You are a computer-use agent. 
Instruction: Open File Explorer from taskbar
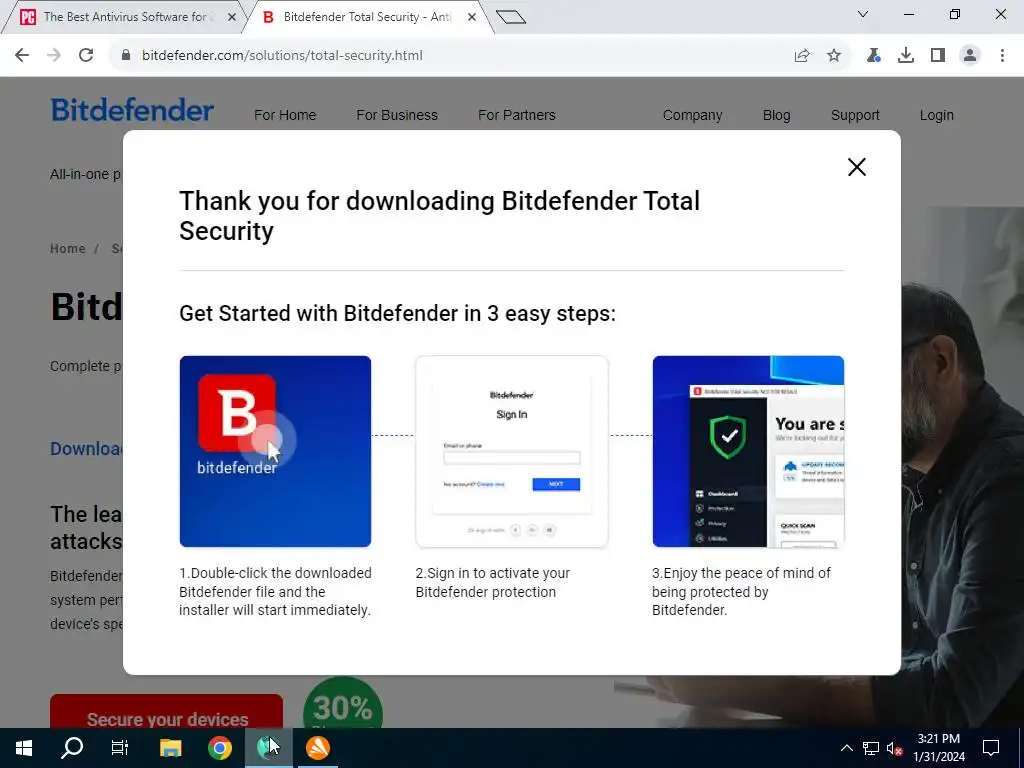coord(170,748)
